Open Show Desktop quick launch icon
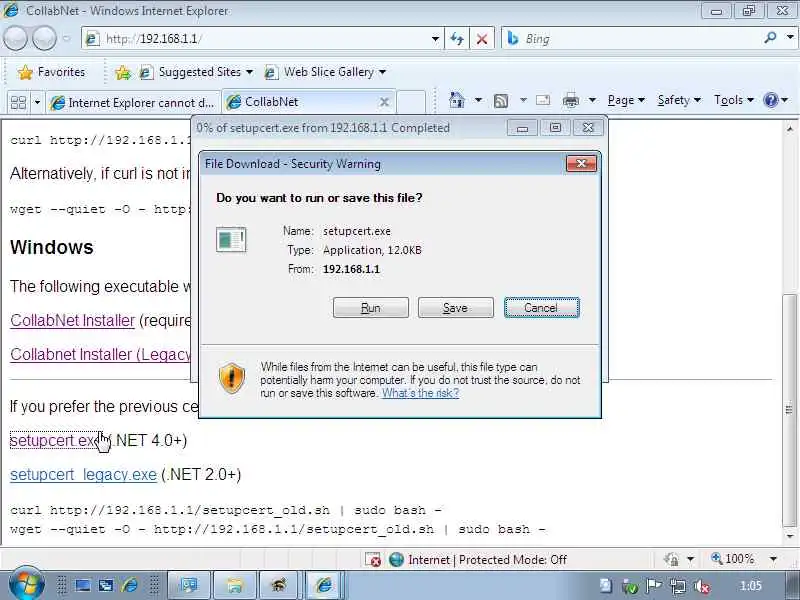Viewport: 800px width, 600px height. [x=82, y=585]
